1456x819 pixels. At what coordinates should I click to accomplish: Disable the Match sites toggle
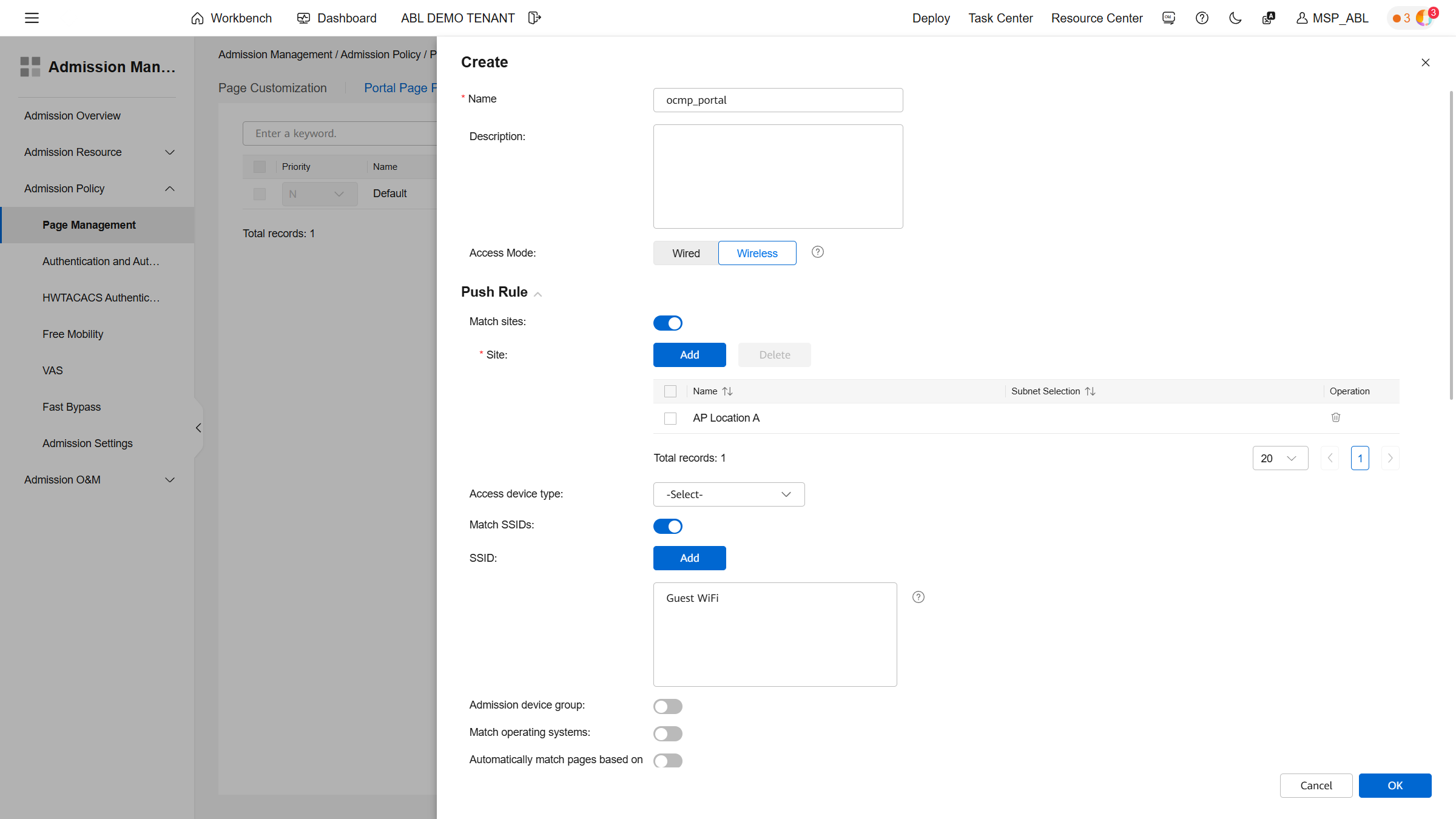coord(667,323)
